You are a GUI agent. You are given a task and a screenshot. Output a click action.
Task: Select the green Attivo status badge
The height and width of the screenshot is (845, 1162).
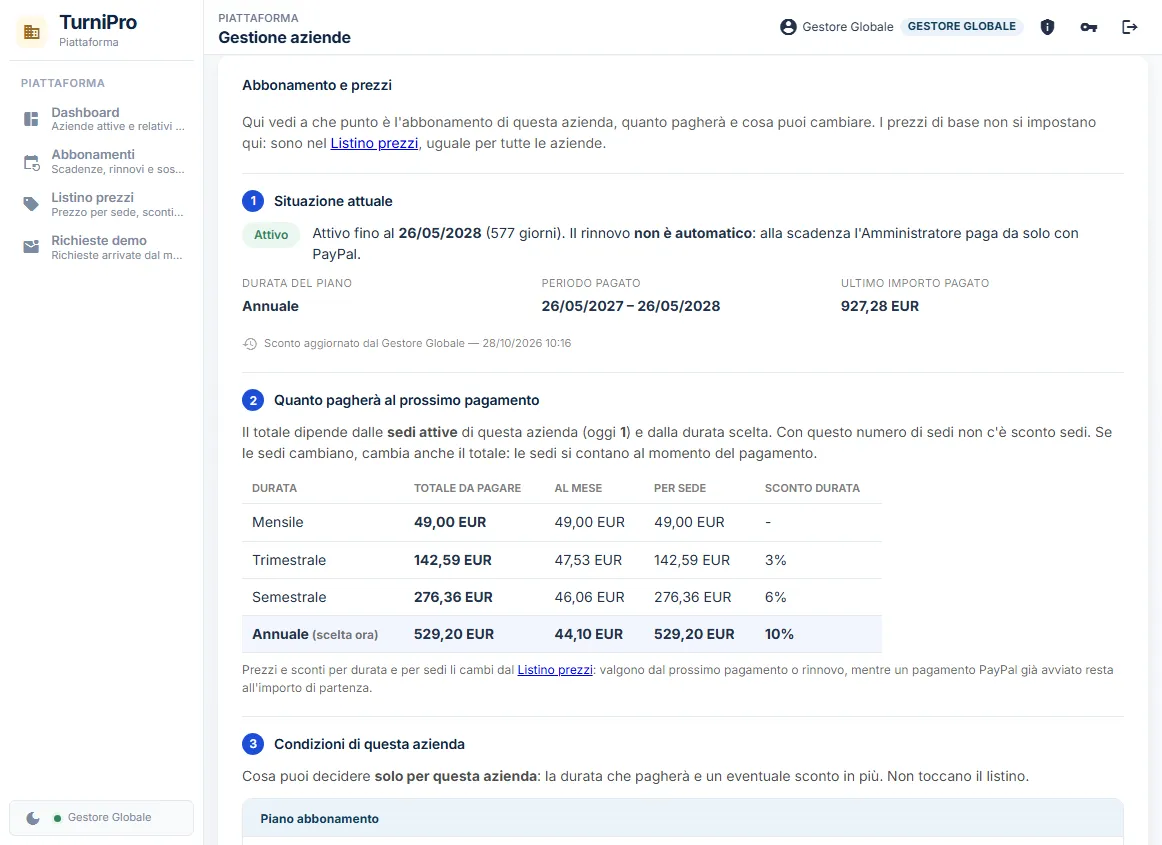point(271,234)
